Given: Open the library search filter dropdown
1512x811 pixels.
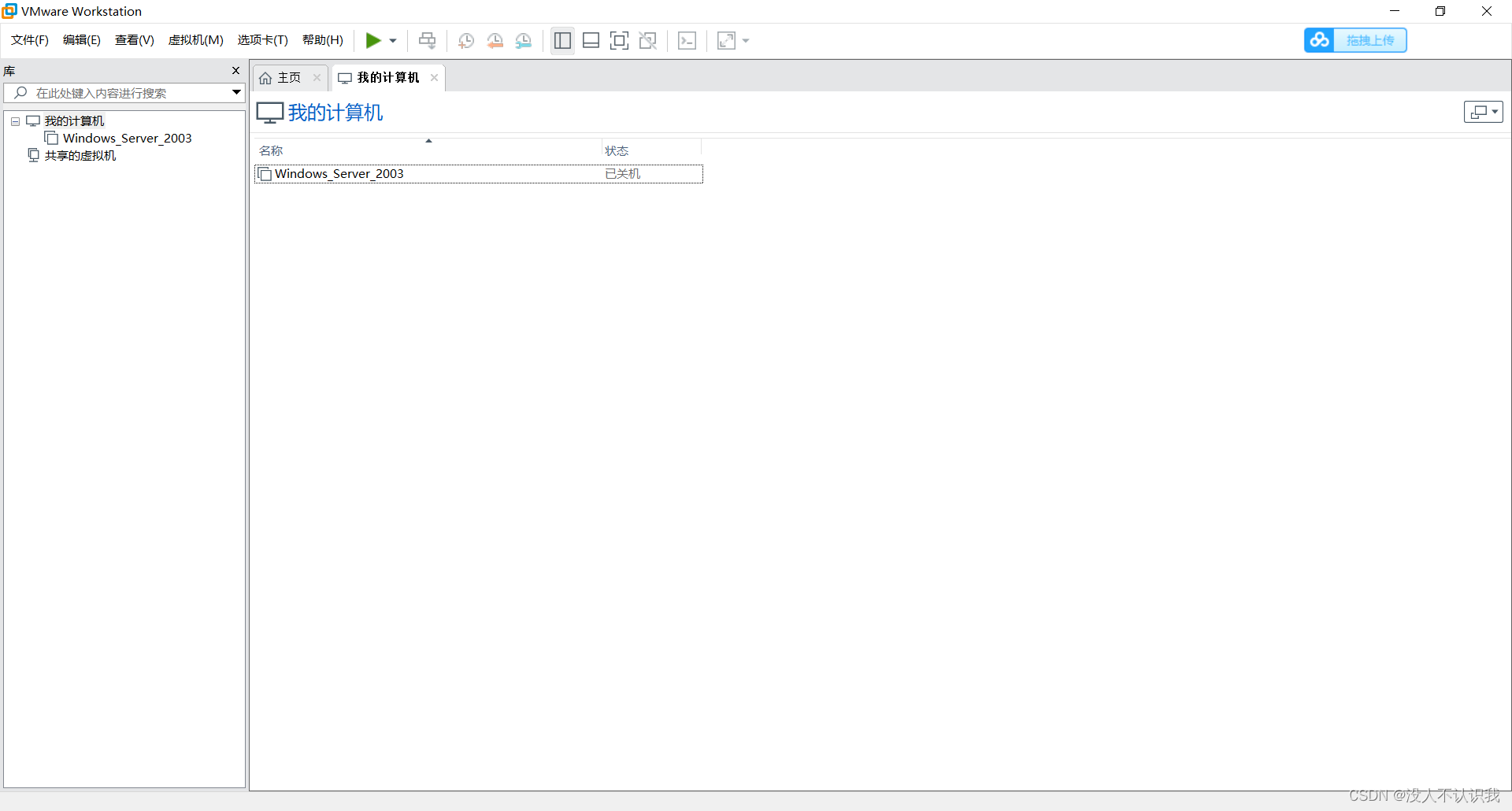Looking at the screenshot, I should 236,93.
